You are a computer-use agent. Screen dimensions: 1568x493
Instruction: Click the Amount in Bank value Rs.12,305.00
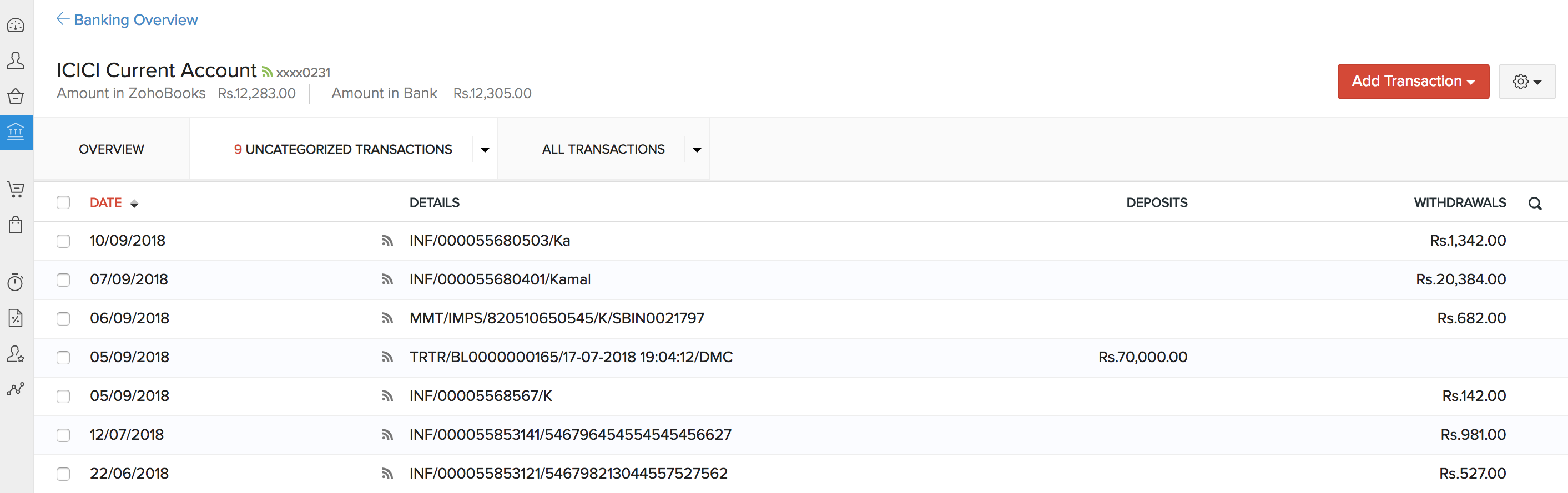[492, 94]
